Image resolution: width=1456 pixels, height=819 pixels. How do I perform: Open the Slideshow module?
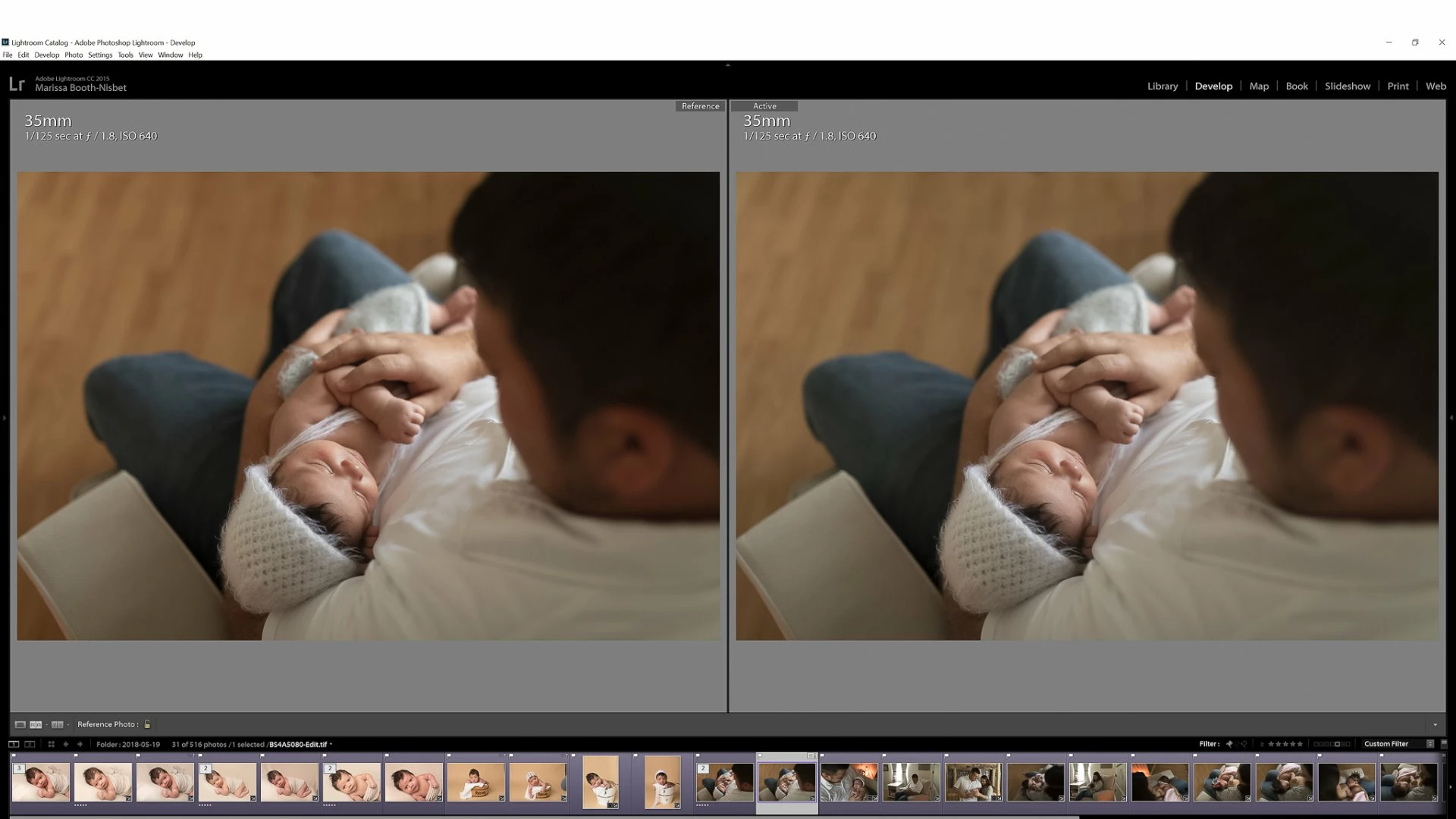coord(1347,86)
